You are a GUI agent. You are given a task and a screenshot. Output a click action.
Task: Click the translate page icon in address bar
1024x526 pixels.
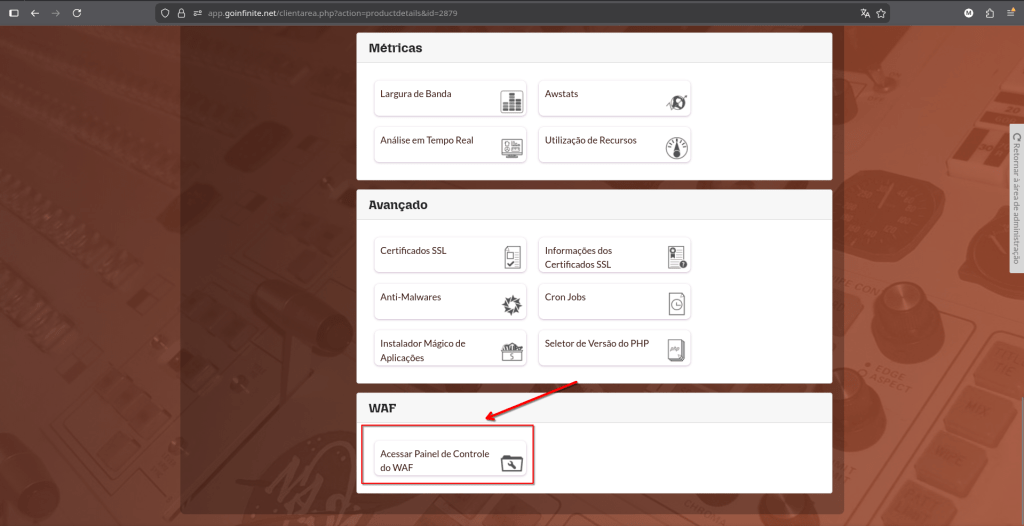[x=864, y=13]
